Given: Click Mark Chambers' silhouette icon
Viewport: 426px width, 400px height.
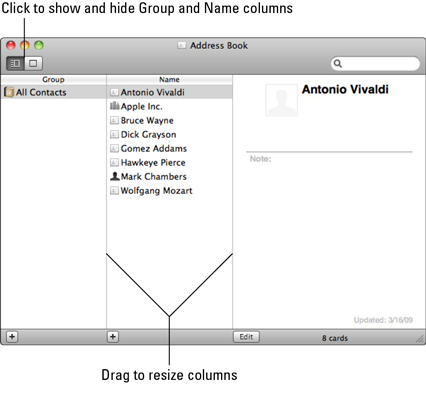Looking at the screenshot, I should tap(114, 176).
